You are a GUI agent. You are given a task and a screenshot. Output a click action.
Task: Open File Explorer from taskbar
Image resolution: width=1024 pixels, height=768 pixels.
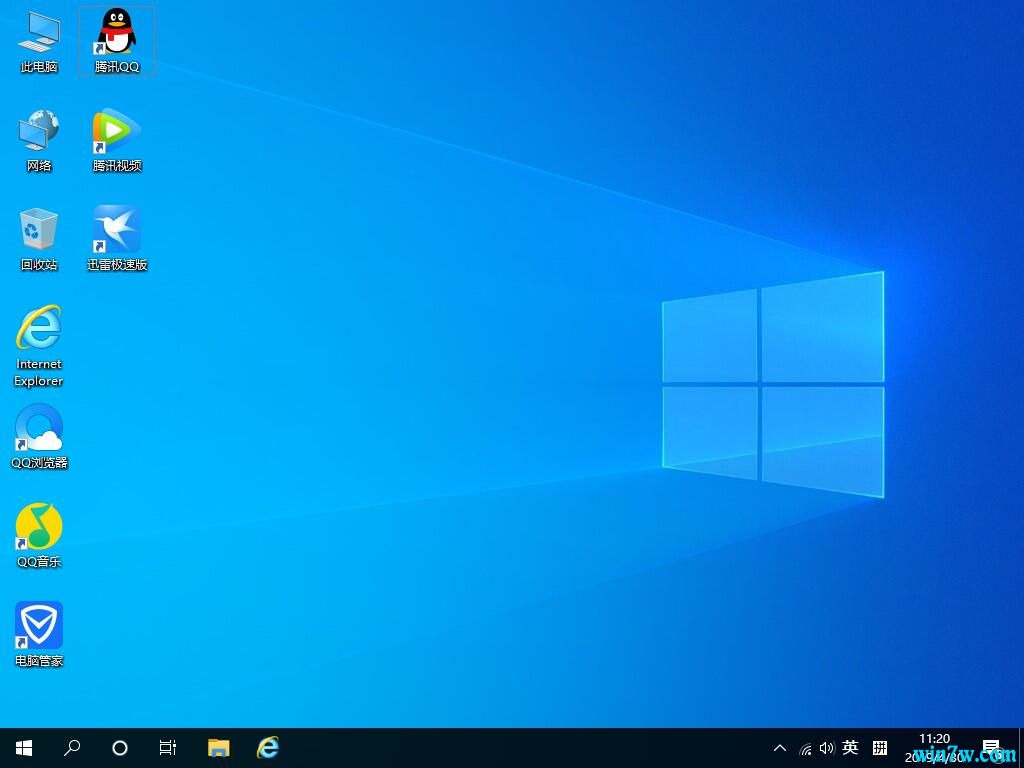coord(219,748)
